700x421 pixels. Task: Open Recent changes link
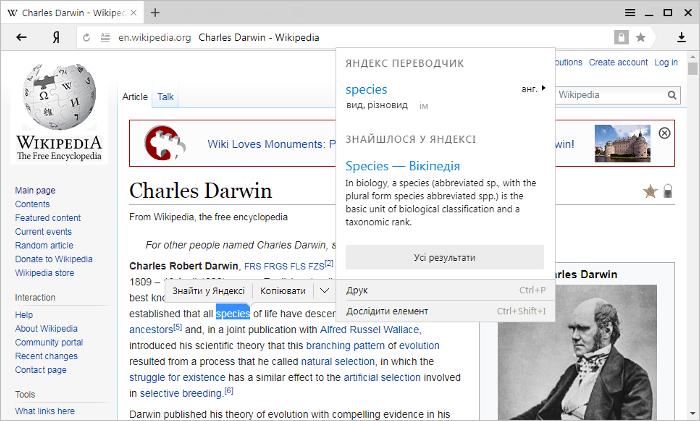46,356
